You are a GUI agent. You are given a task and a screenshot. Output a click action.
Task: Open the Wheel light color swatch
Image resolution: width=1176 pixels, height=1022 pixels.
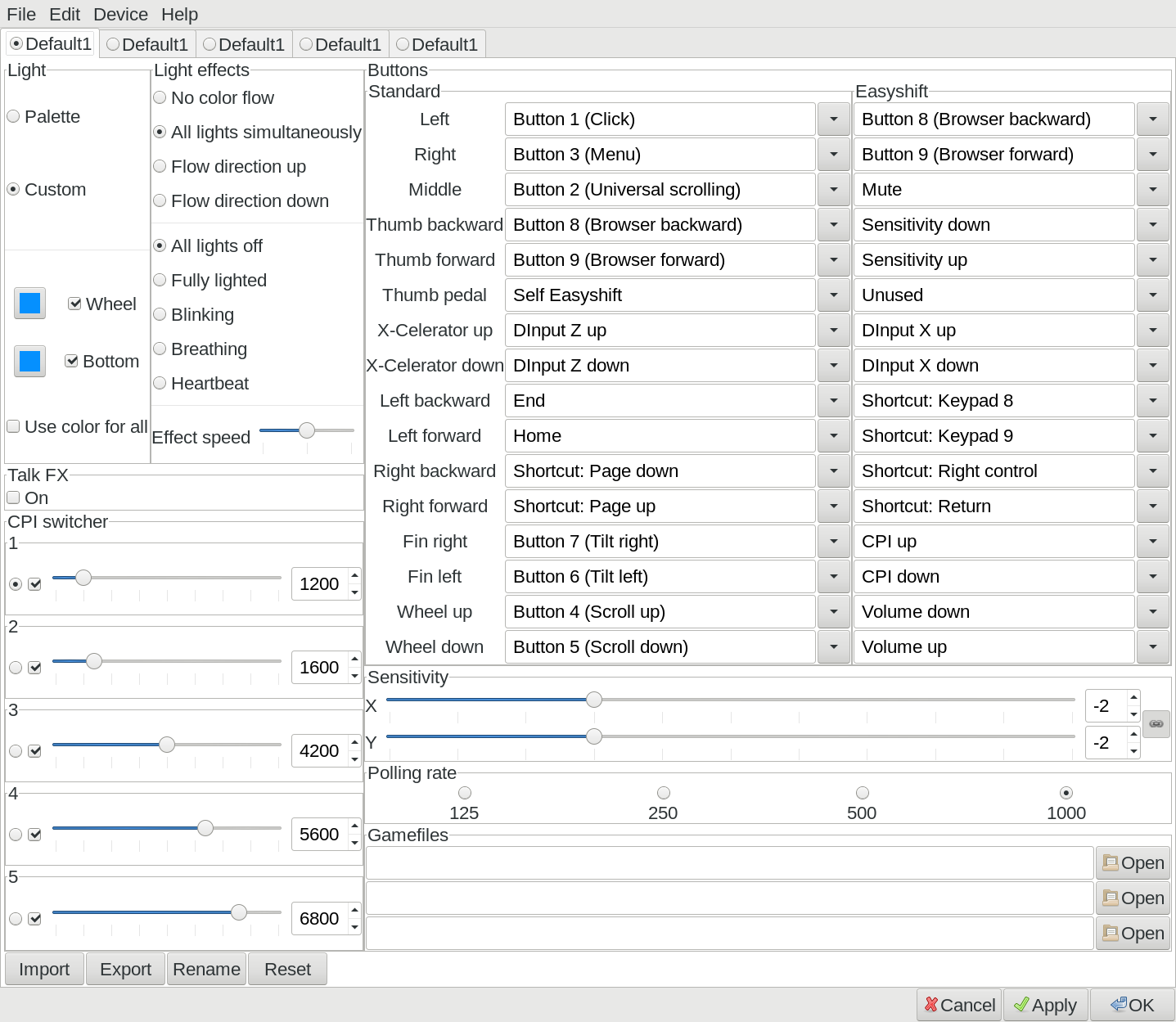[29, 304]
